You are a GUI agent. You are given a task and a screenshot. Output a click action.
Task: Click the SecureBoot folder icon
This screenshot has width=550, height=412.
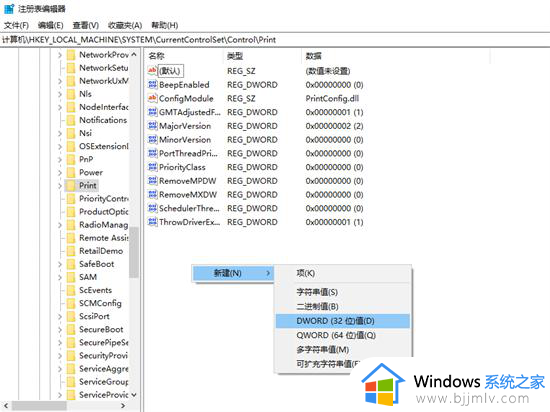point(71,329)
